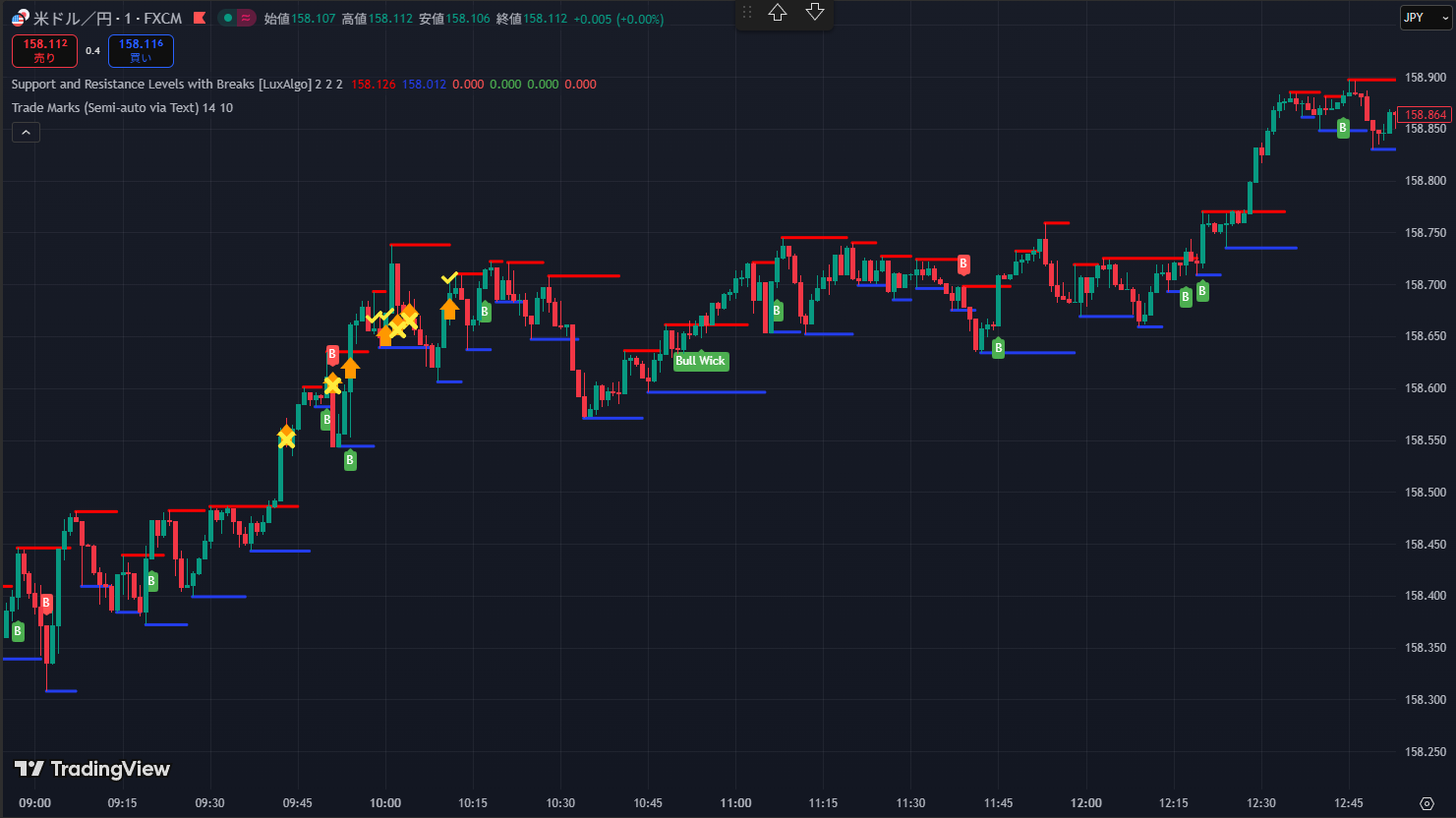Click the red 158.864 current price label
The height and width of the screenshot is (818, 1456).
pyautogui.click(x=1425, y=115)
